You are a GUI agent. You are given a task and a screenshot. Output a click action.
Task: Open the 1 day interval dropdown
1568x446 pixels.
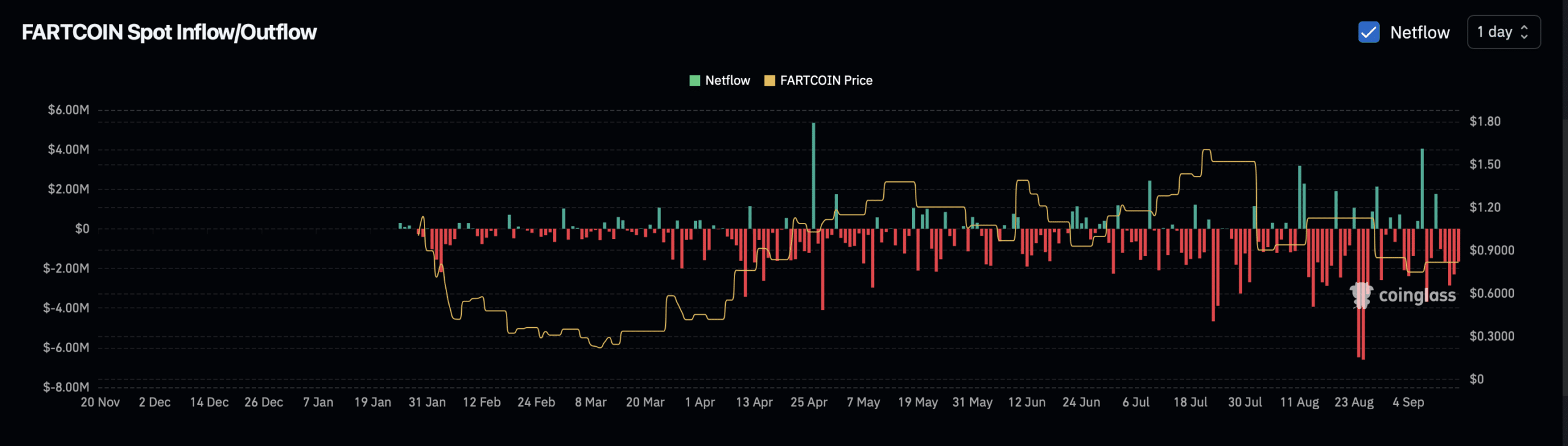coord(1502,32)
